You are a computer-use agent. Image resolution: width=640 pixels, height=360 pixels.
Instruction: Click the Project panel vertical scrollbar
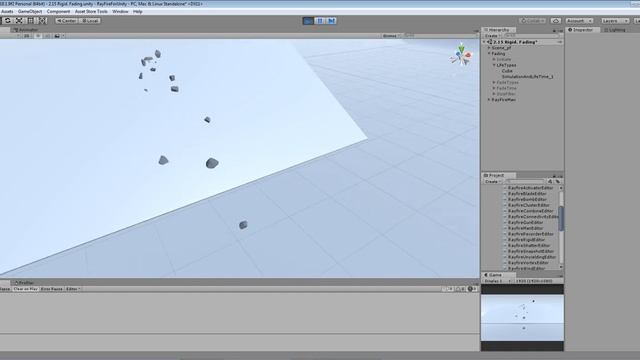point(561,218)
